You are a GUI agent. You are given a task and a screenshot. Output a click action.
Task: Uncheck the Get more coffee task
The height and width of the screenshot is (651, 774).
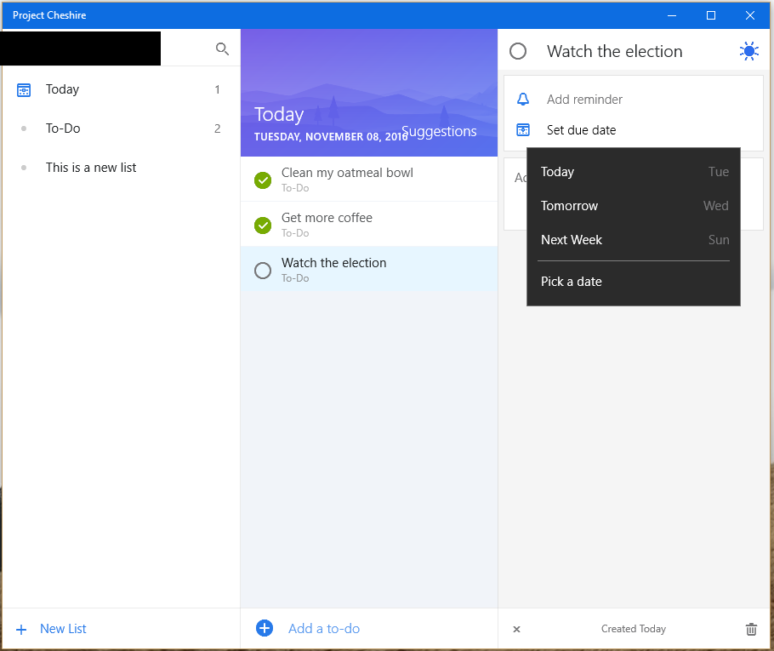pyautogui.click(x=263, y=225)
